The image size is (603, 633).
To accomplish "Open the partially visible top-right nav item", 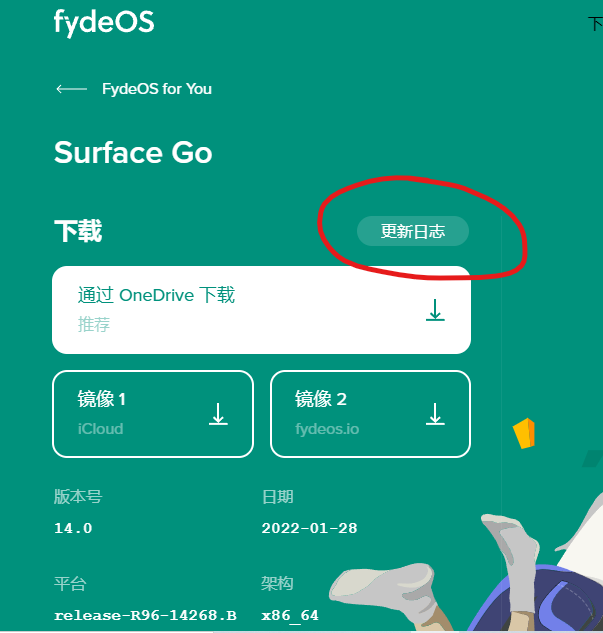I will pos(595,24).
